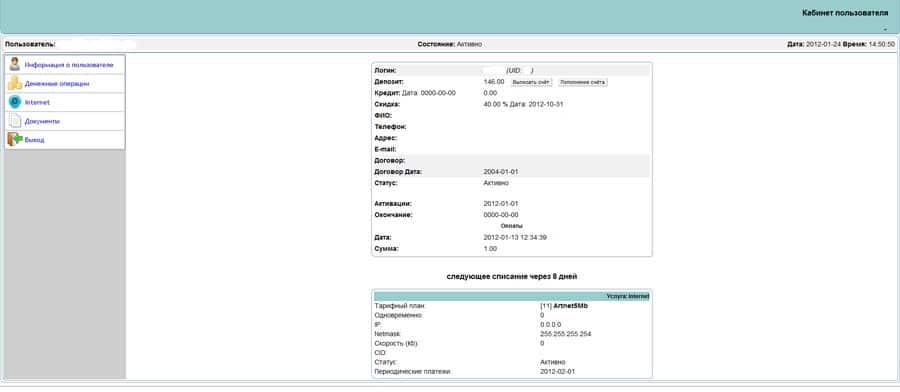Screen dimensions: 900x392
Task: Click Окончание value 0000-00-00
Action: coord(501,215)
